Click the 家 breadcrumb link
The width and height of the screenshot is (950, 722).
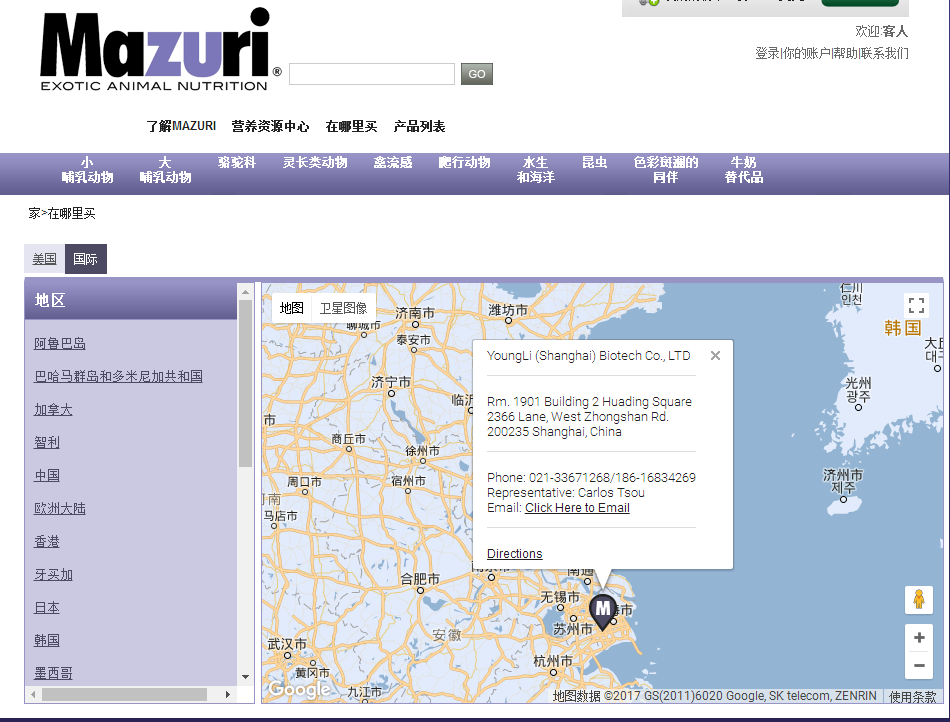34,213
